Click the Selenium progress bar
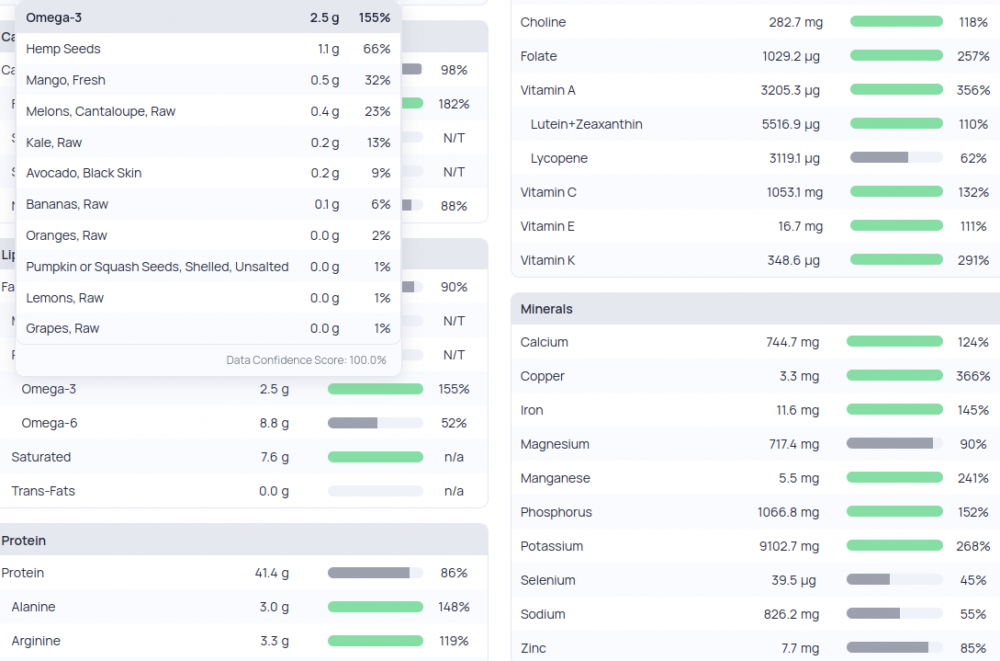Viewport: 1000px width, 661px height. coord(894,580)
